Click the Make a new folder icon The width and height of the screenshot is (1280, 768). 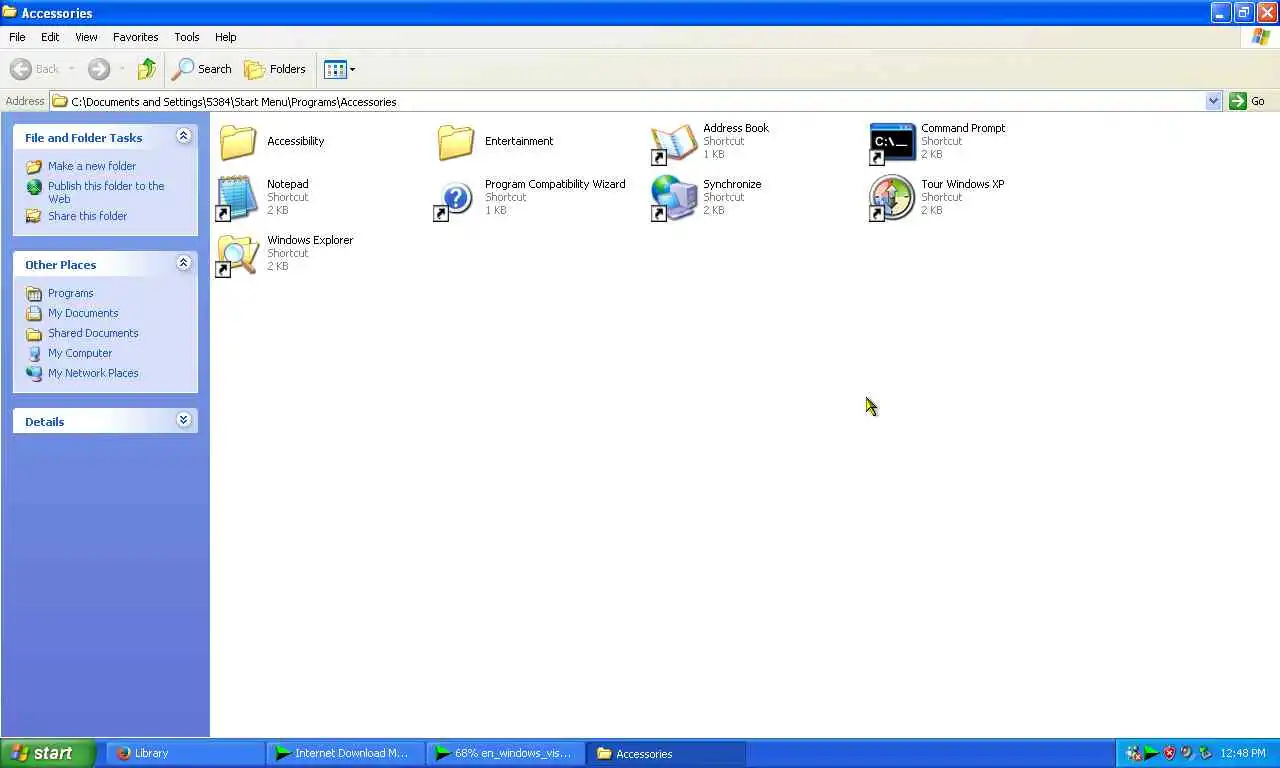tap(34, 166)
